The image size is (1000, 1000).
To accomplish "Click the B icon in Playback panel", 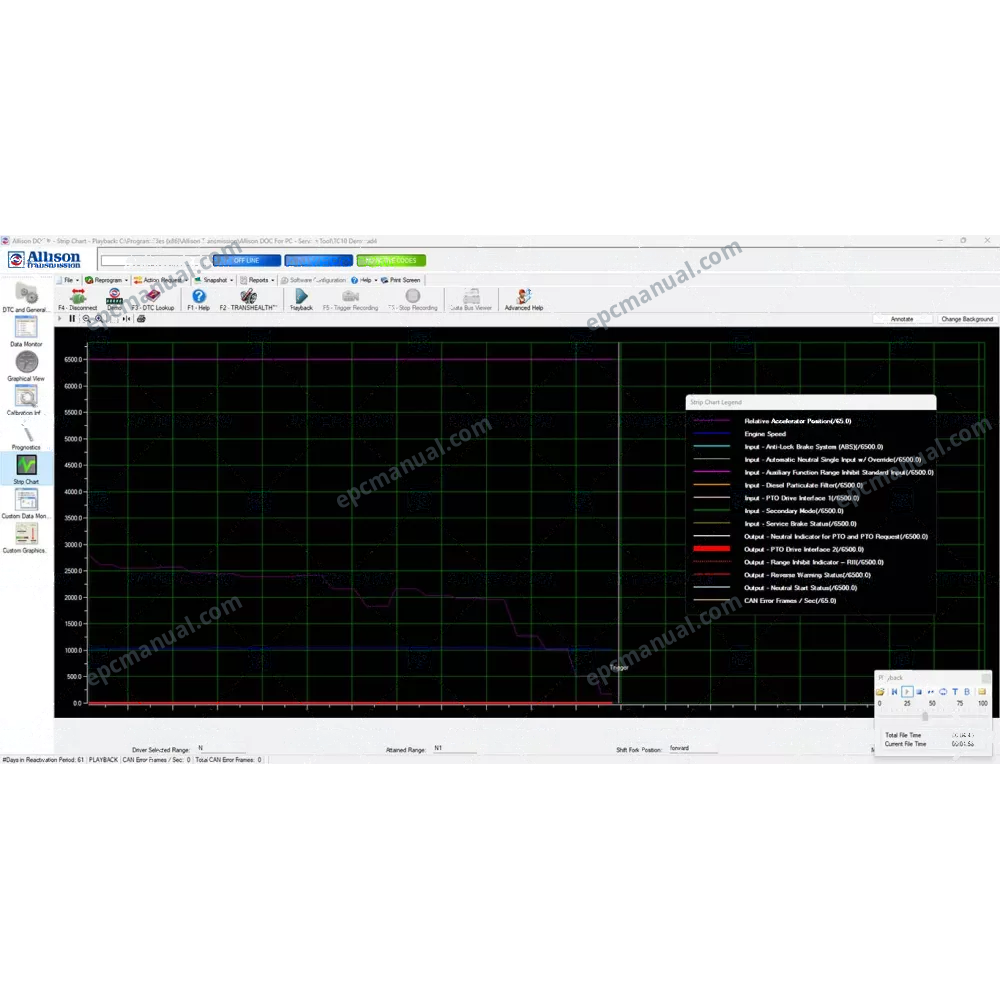I will point(967,692).
